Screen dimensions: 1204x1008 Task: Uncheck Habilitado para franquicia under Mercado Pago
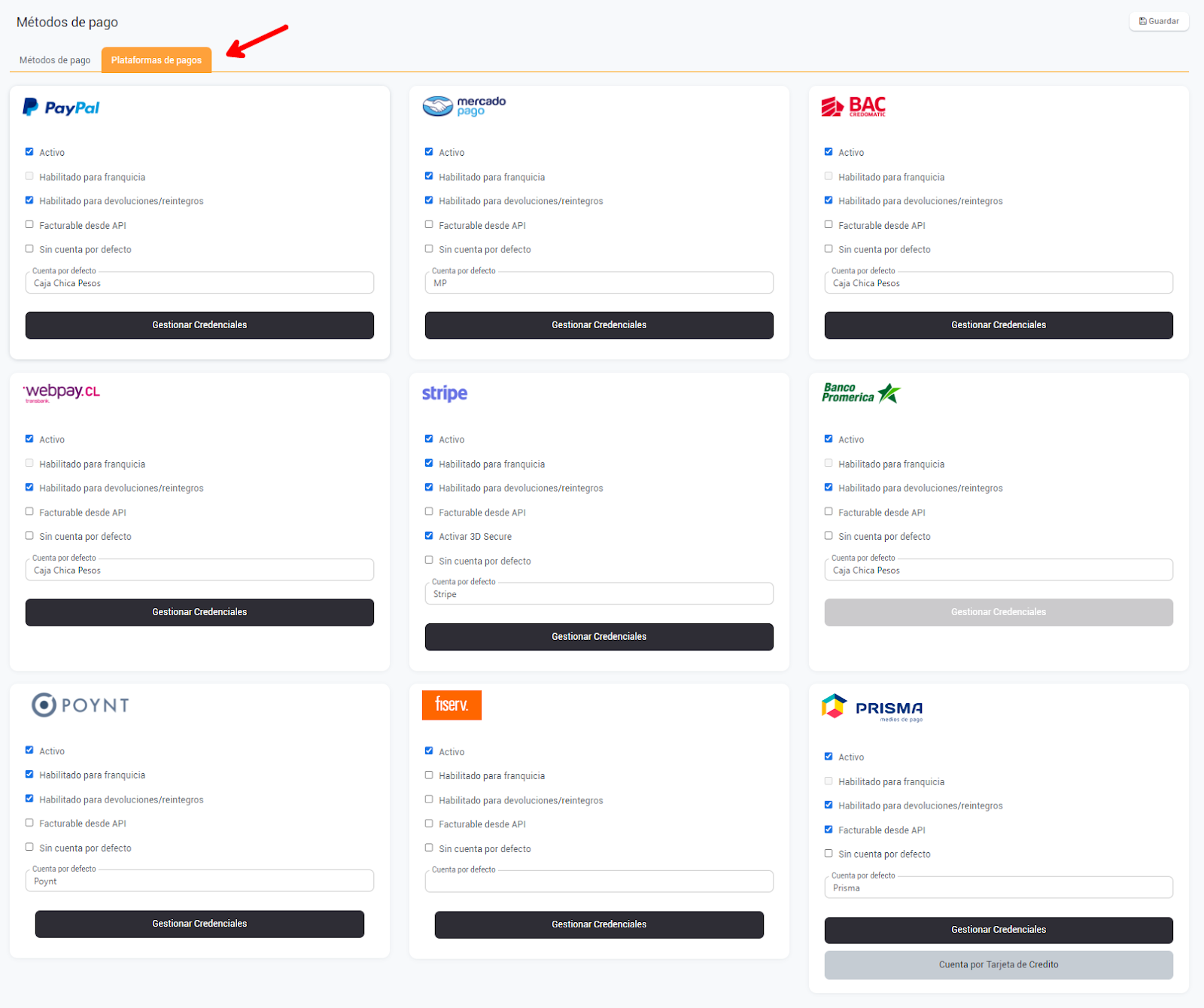(429, 176)
